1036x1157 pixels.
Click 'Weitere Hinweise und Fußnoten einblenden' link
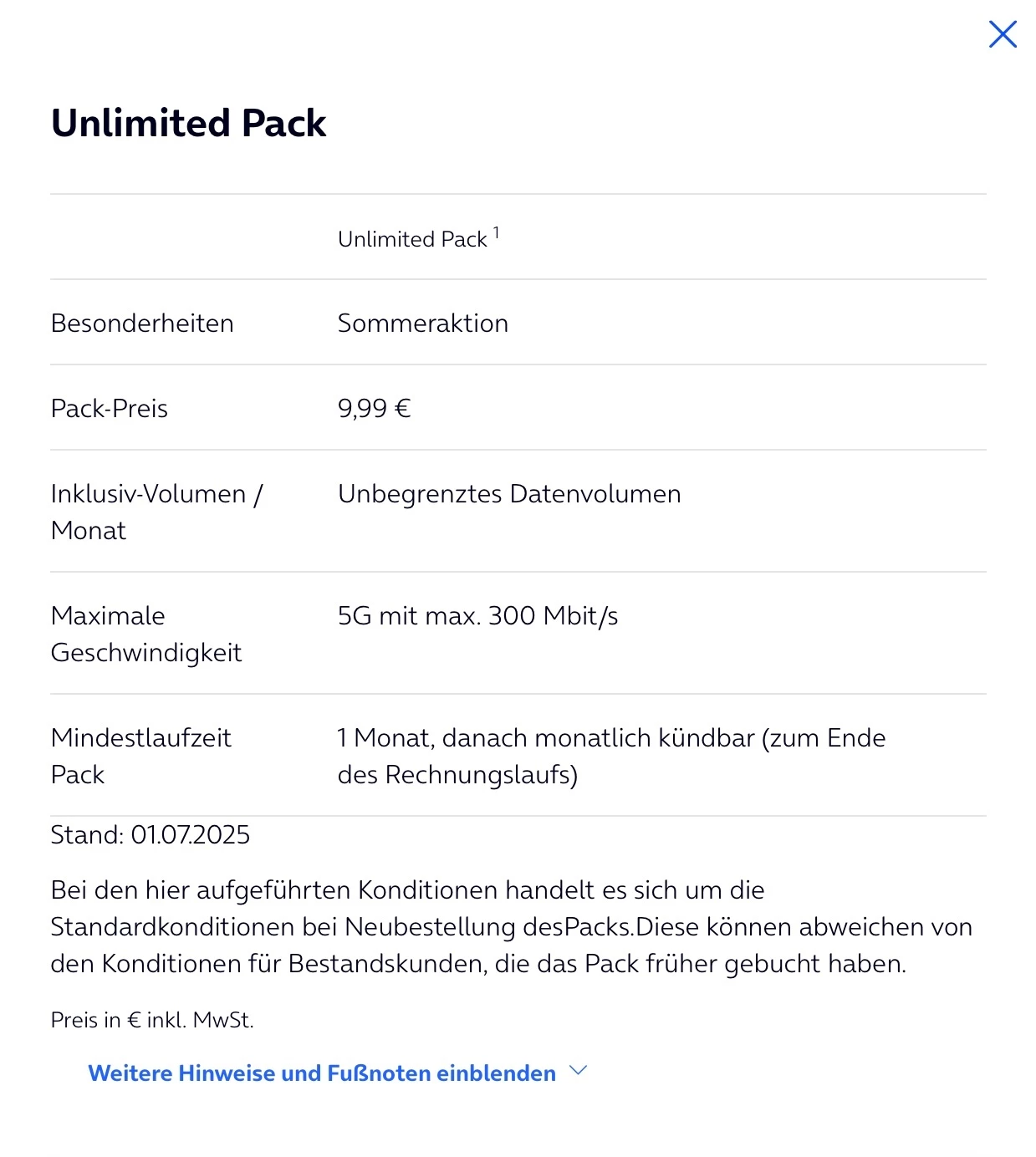click(x=322, y=1073)
